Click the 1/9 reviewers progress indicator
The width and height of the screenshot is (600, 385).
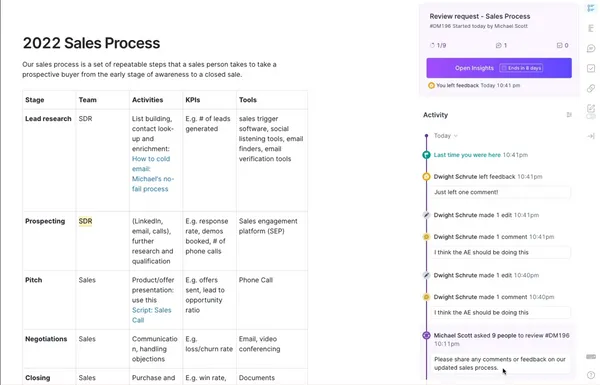[438, 46]
